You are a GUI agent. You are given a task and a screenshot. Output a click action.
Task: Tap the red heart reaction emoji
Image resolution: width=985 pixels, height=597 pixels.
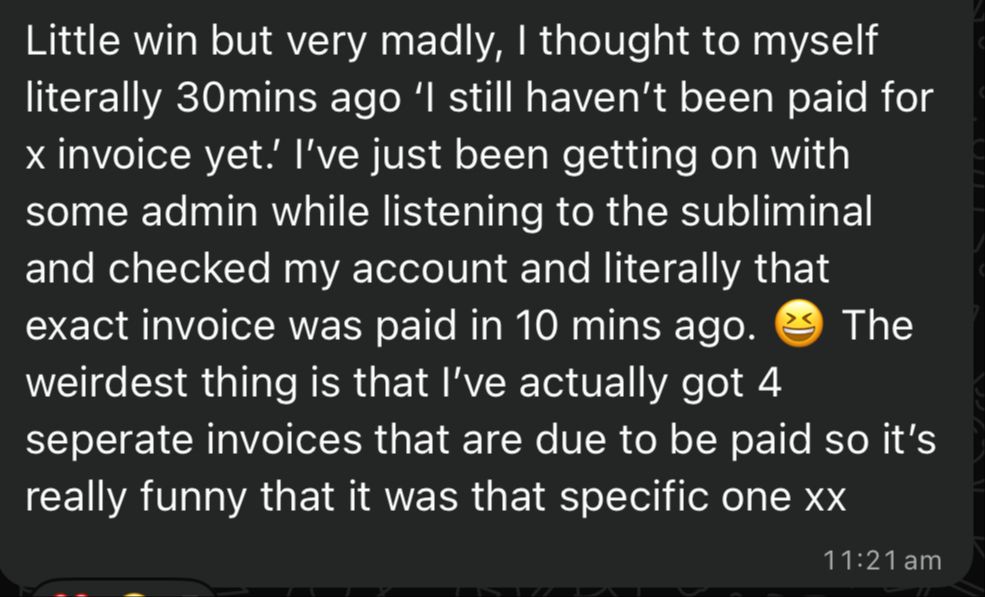[71, 594]
